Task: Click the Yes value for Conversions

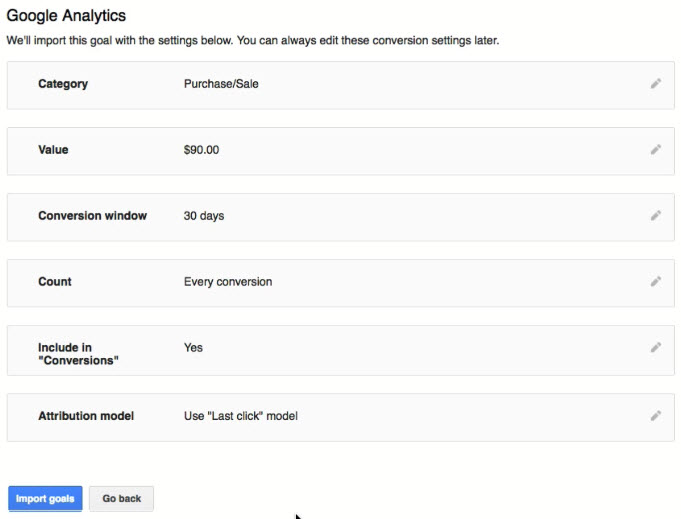Action: pyautogui.click(x=193, y=348)
